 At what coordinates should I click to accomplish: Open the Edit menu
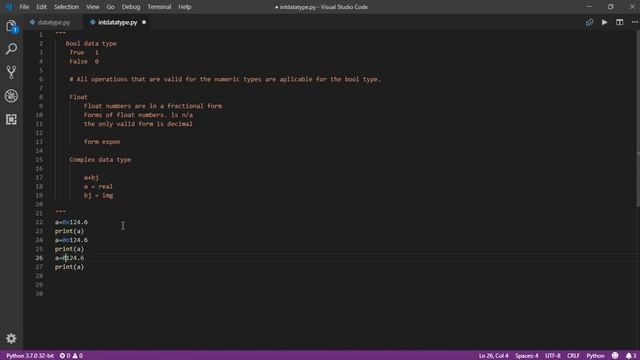point(41,7)
